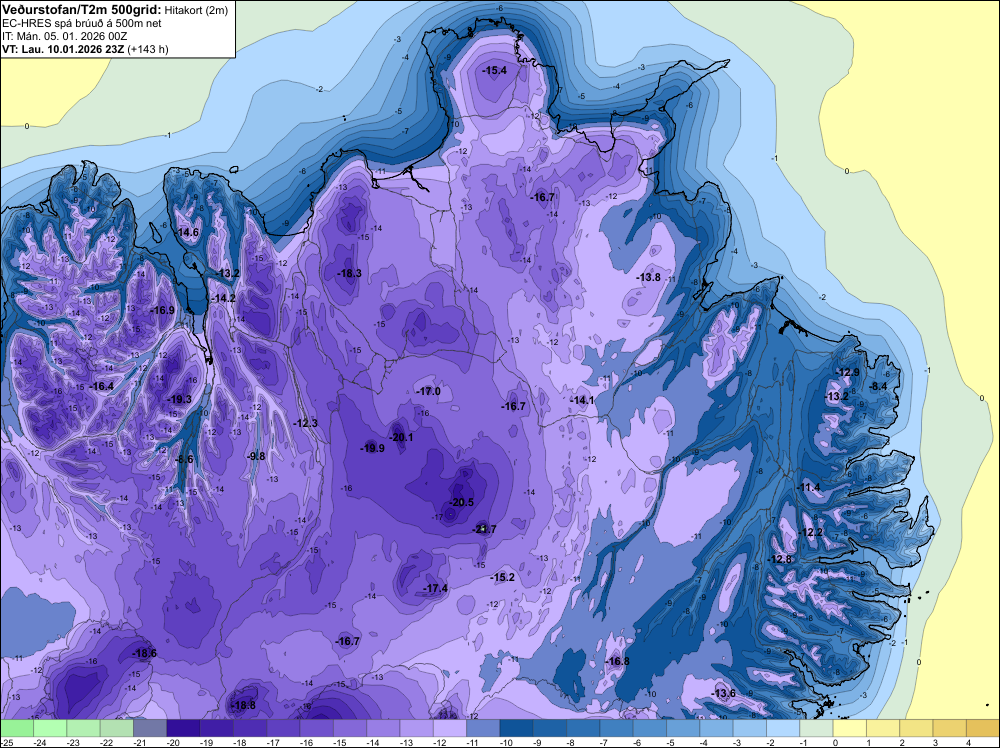Click the legend color swatch between -21 and -20
This screenshot has height=748, width=1000.
[150, 728]
